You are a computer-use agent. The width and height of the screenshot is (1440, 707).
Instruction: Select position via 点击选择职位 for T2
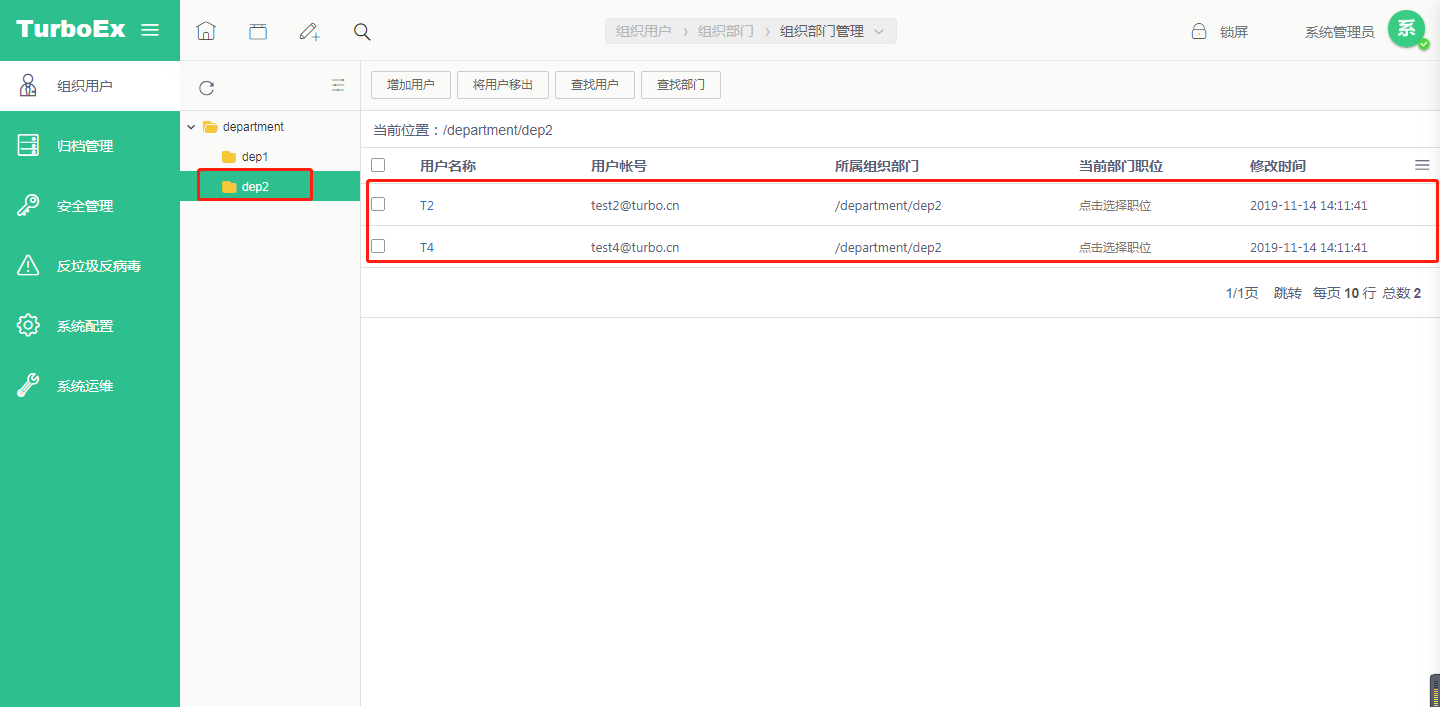click(x=1114, y=206)
